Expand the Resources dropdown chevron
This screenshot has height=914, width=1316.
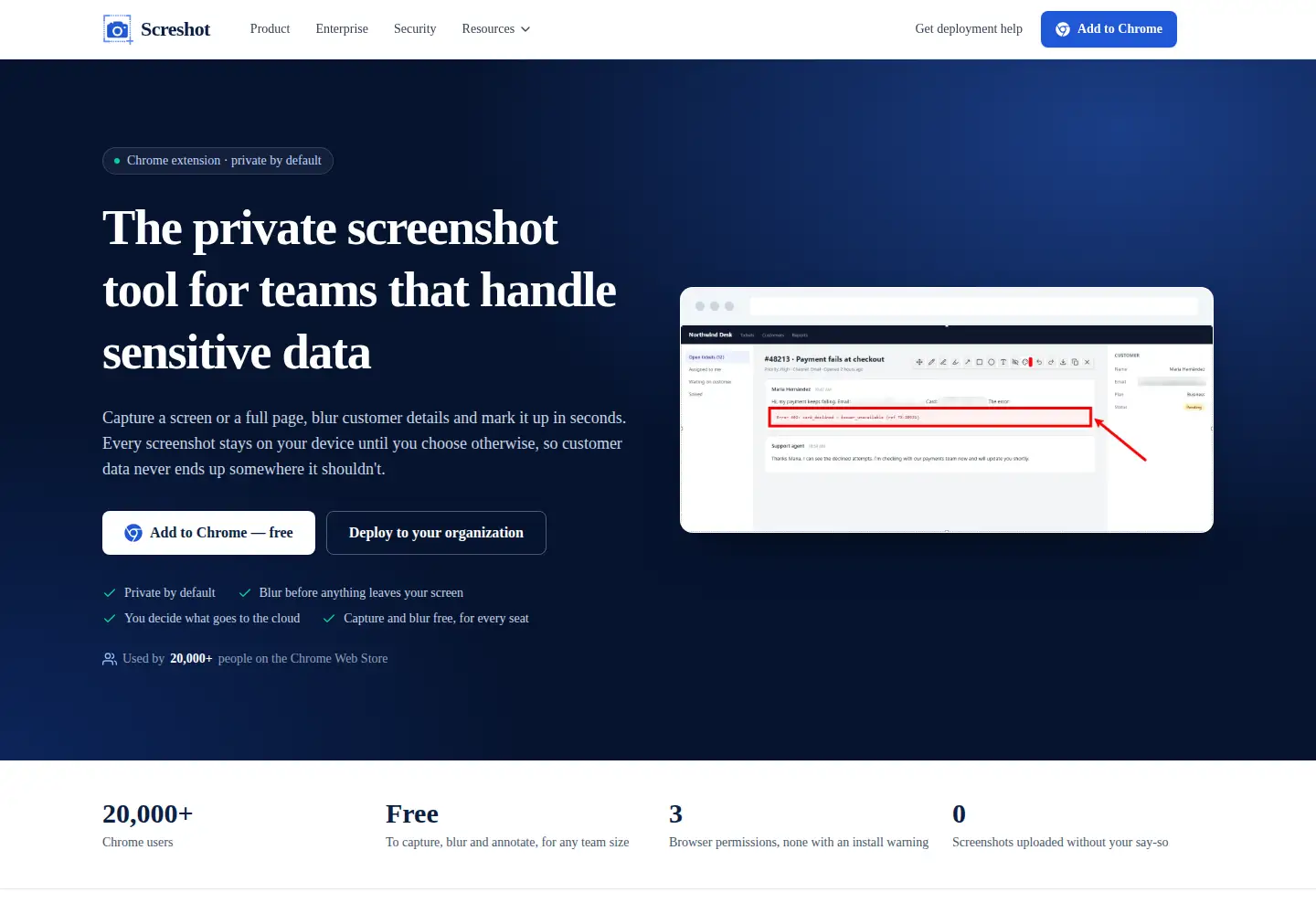pos(525,29)
